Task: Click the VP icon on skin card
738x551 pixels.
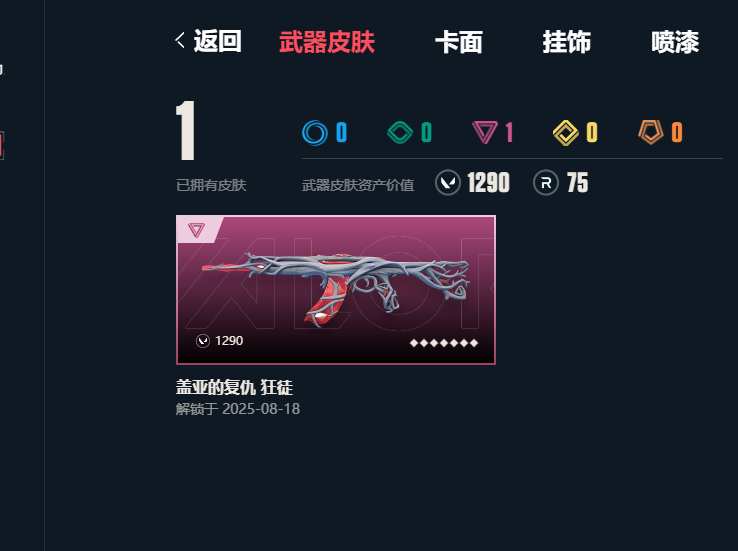Action: [203, 341]
